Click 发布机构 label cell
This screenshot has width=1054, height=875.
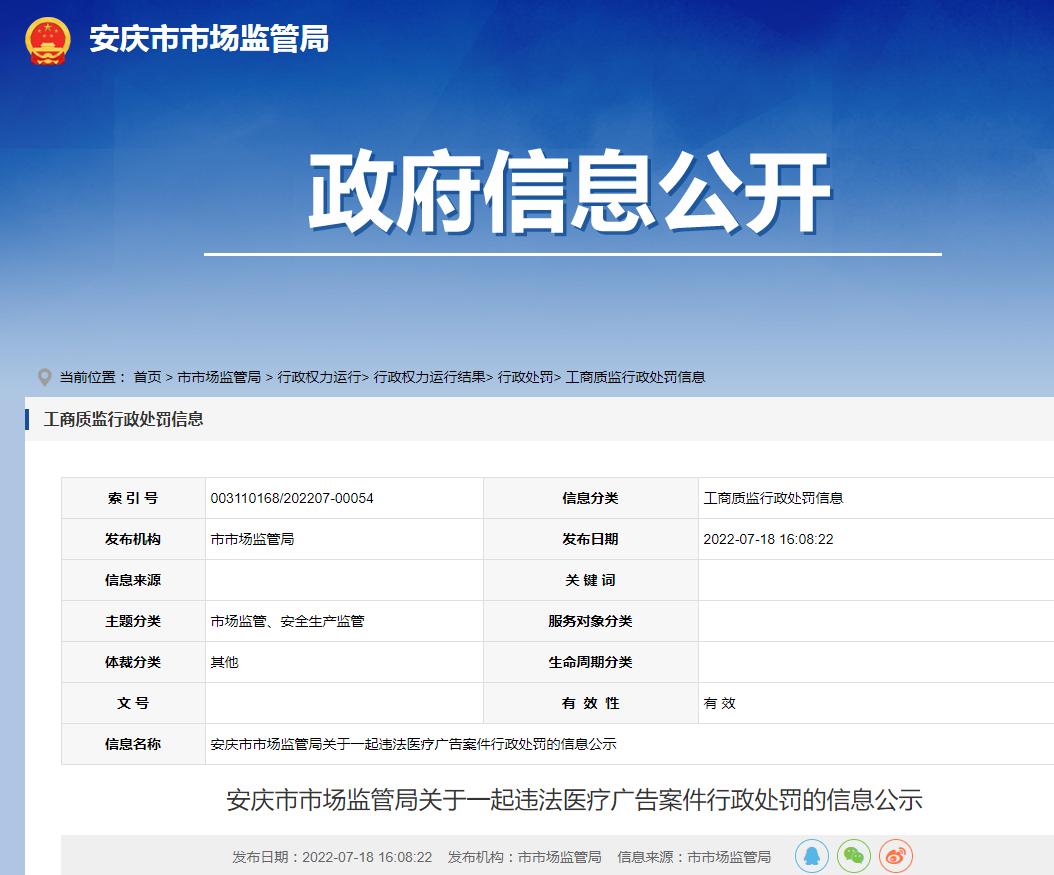[133, 539]
